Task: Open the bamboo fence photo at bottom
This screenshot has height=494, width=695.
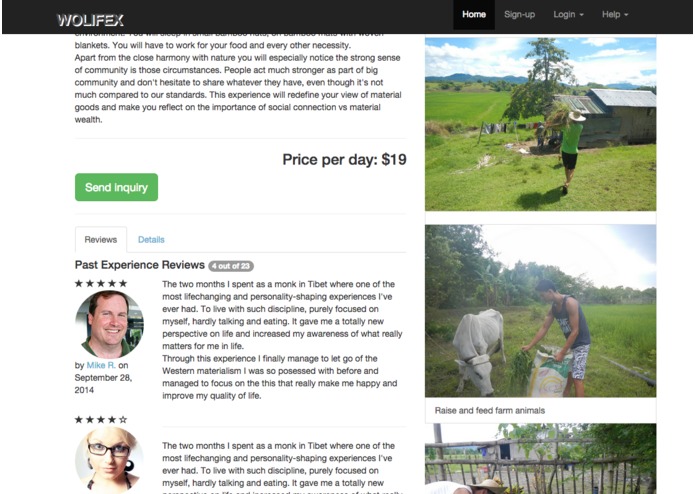Action: (x=540, y=459)
